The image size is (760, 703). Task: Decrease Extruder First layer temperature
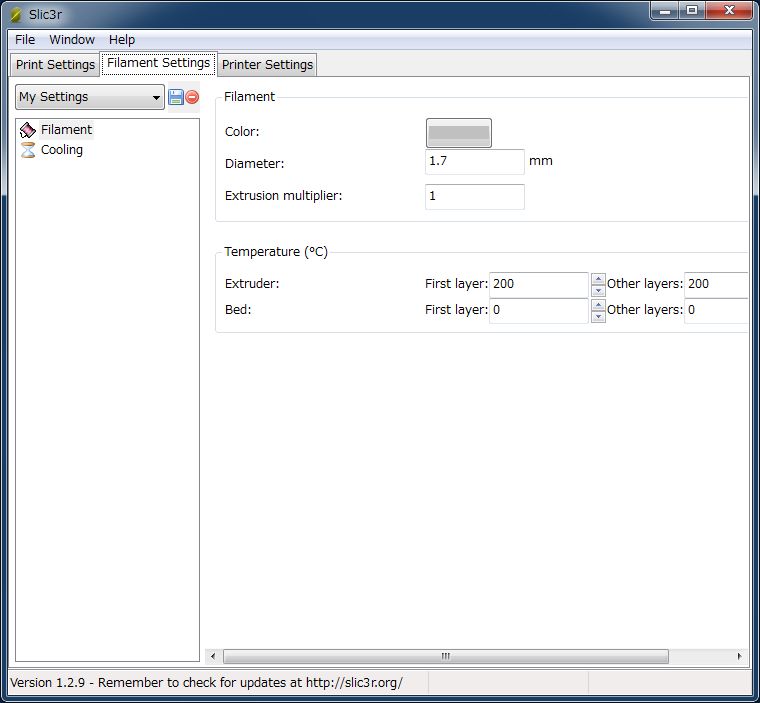pyautogui.click(x=598, y=290)
